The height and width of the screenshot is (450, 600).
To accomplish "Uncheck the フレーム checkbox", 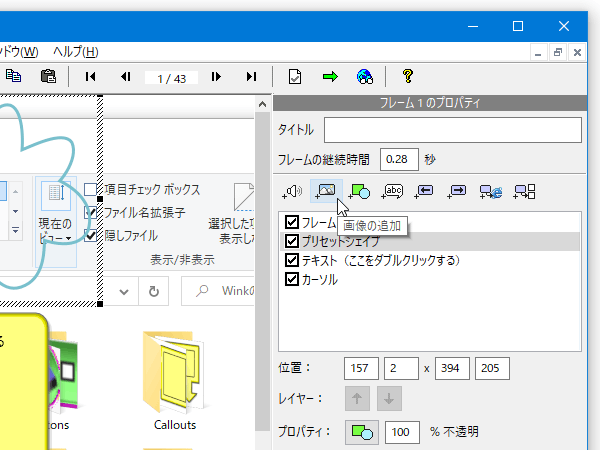I will point(292,222).
